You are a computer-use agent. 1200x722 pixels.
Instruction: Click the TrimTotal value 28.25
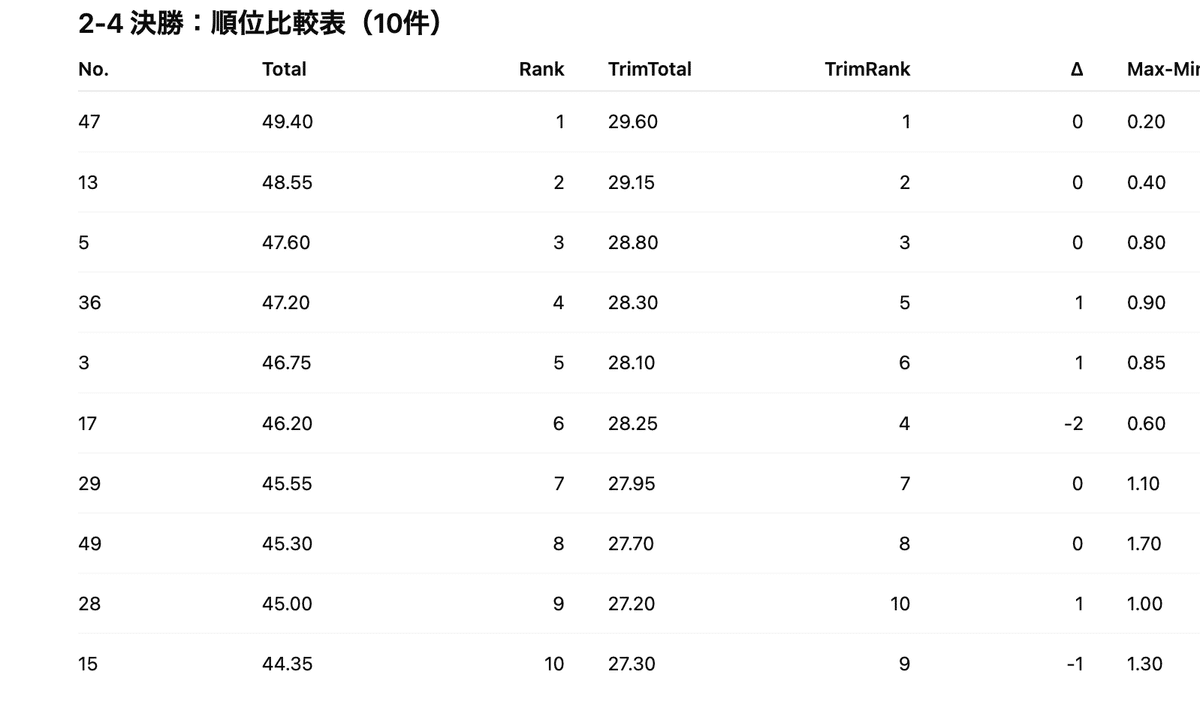click(x=632, y=424)
